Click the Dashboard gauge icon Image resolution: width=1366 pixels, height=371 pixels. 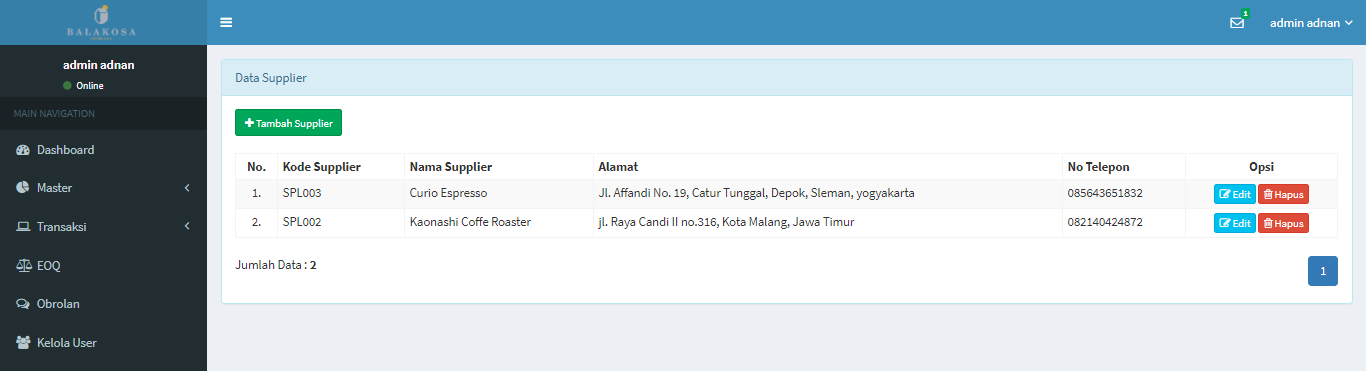pos(23,150)
